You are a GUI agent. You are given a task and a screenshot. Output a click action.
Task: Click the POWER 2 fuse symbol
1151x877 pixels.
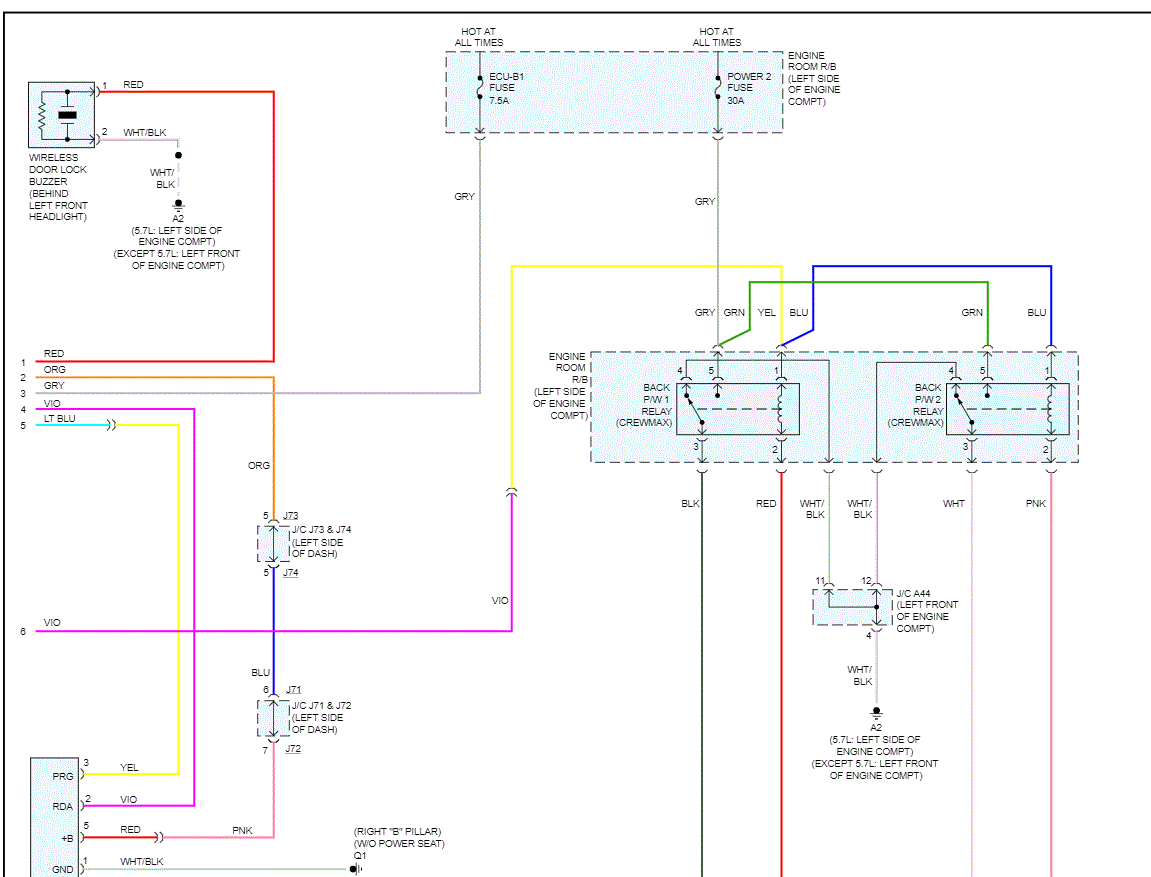[x=718, y=87]
